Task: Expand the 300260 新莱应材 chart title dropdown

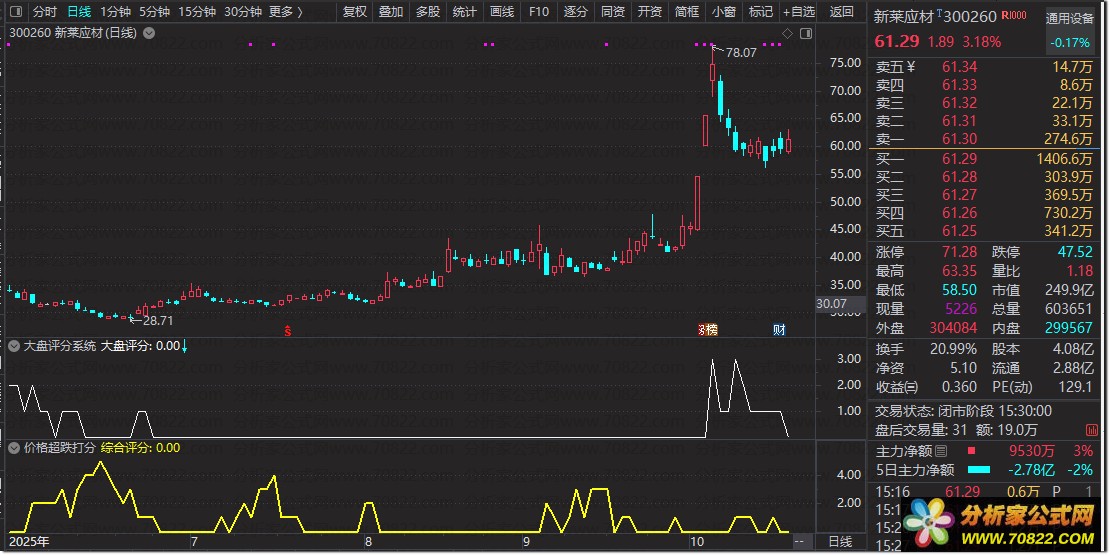Action: pyautogui.click(x=148, y=33)
